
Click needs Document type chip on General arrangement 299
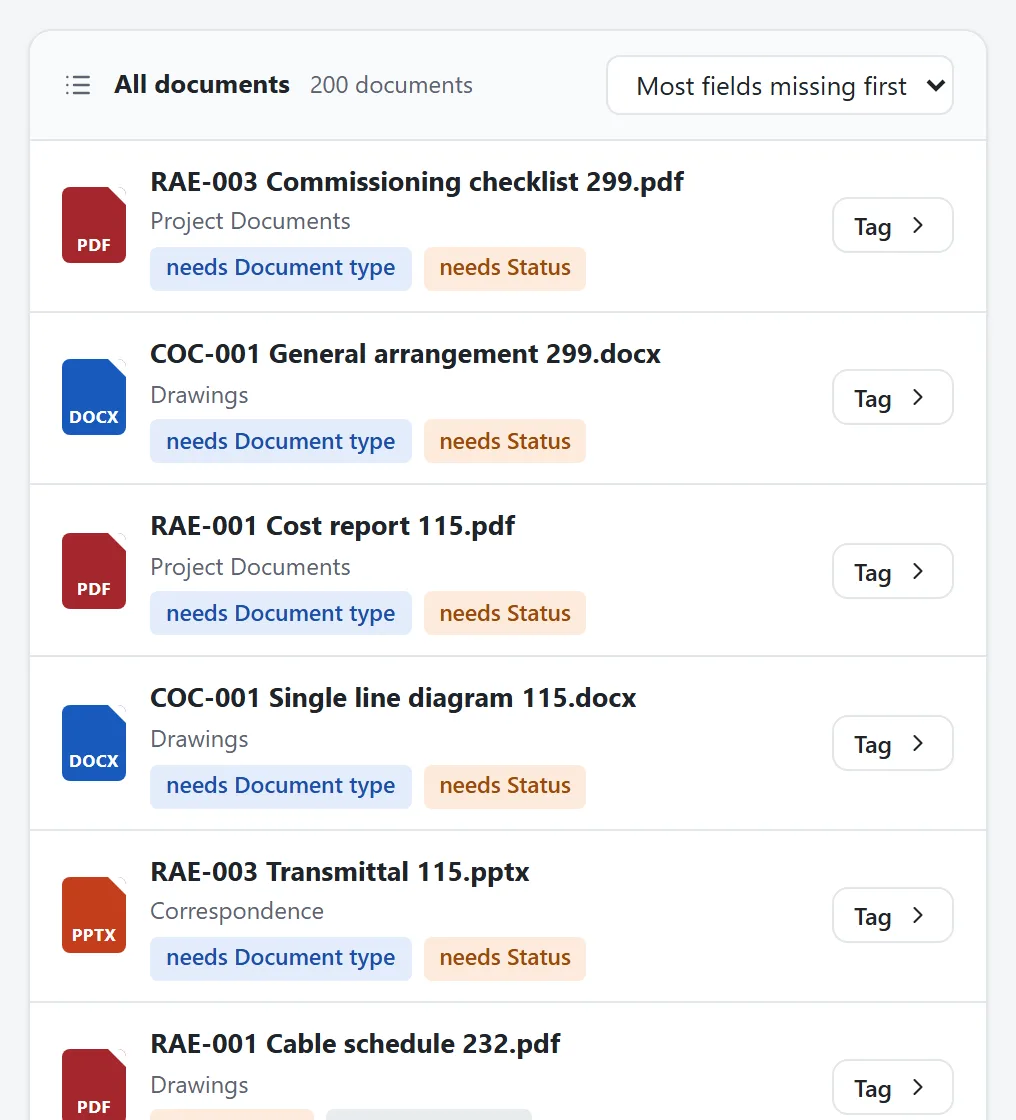[x=281, y=441]
